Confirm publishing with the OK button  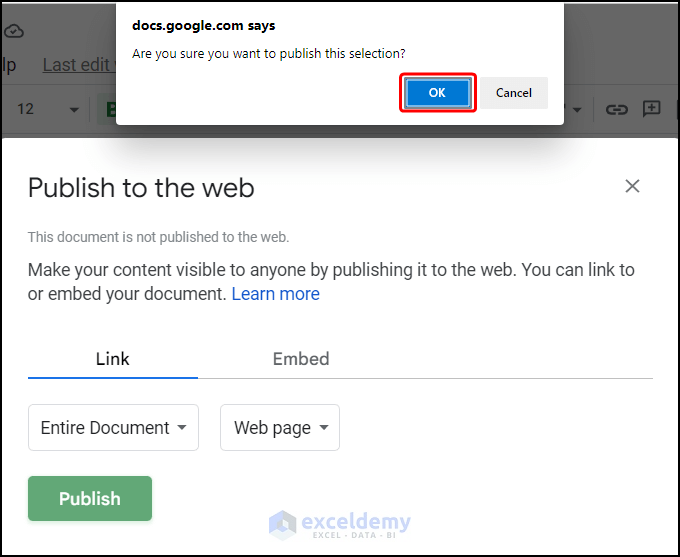(x=438, y=93)
